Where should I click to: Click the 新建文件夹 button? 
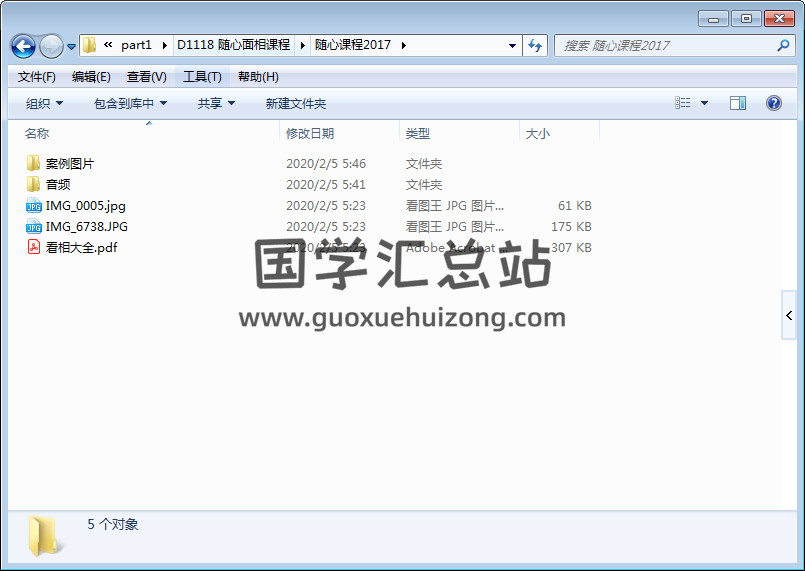click(x=295, y=103)
